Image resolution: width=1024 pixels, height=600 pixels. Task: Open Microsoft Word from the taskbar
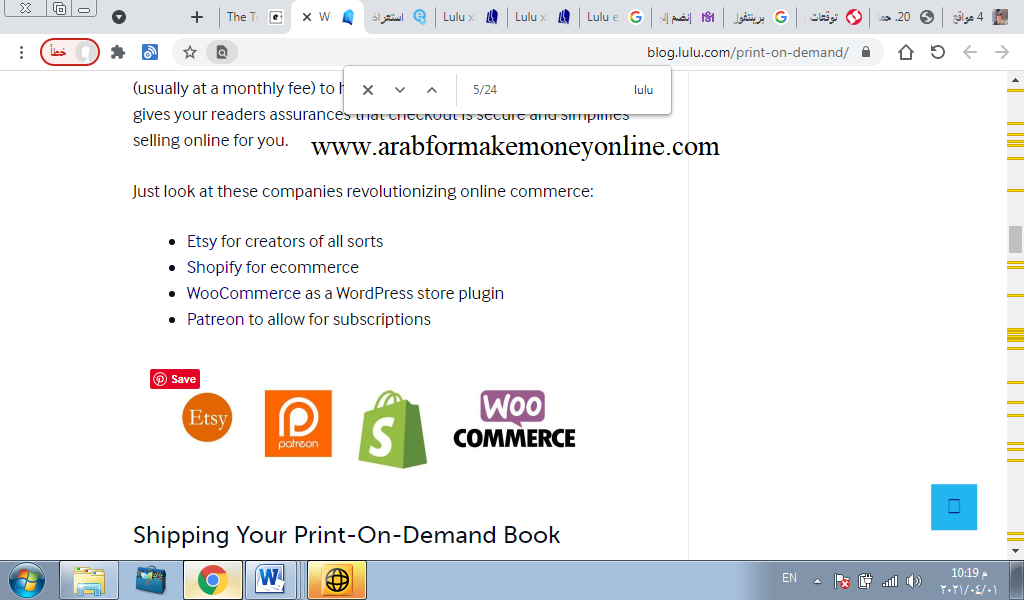[270, 580]
